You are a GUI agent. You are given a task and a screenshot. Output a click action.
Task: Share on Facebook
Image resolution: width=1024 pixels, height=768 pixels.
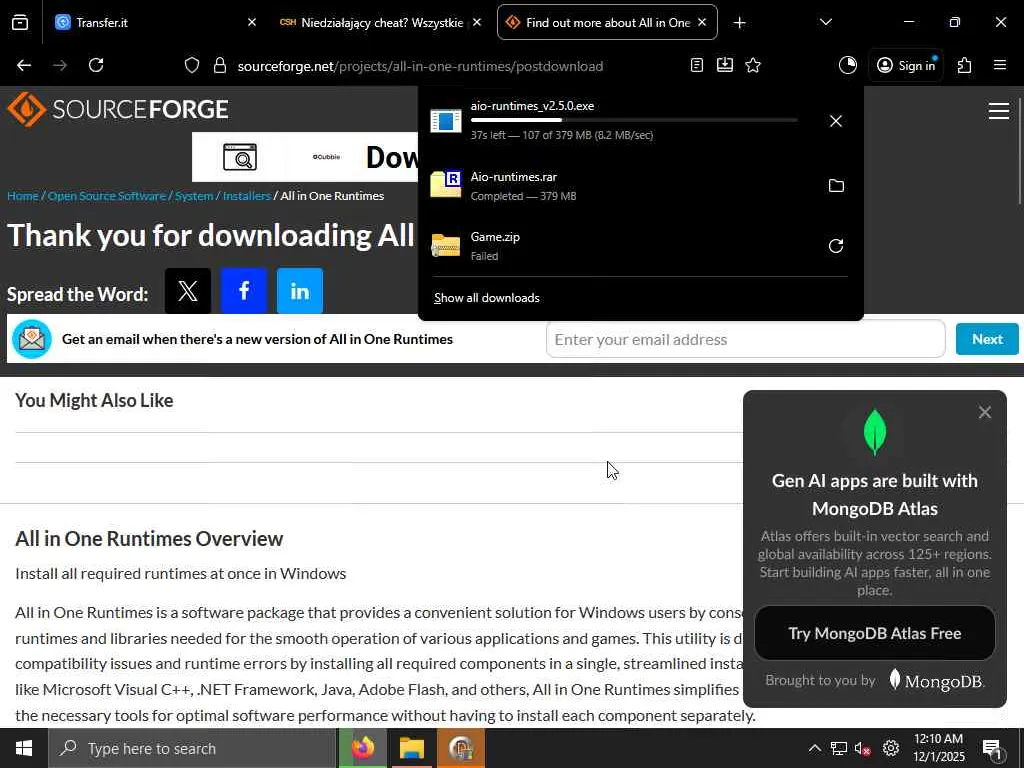[244, 291]
